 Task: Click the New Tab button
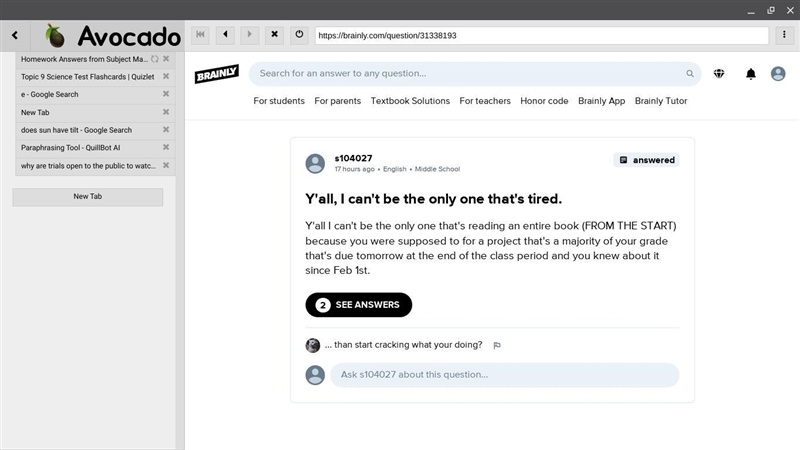pos(88,196)
